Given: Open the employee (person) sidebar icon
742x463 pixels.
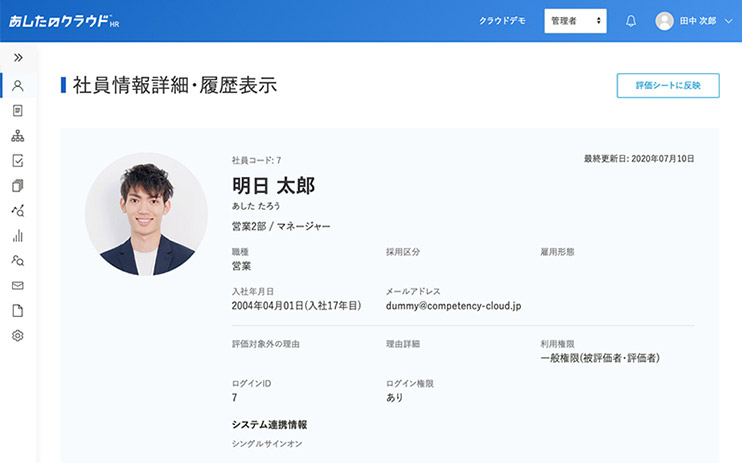Looking at the screenshot, I should pyautogui.click(x=18, y=86).
